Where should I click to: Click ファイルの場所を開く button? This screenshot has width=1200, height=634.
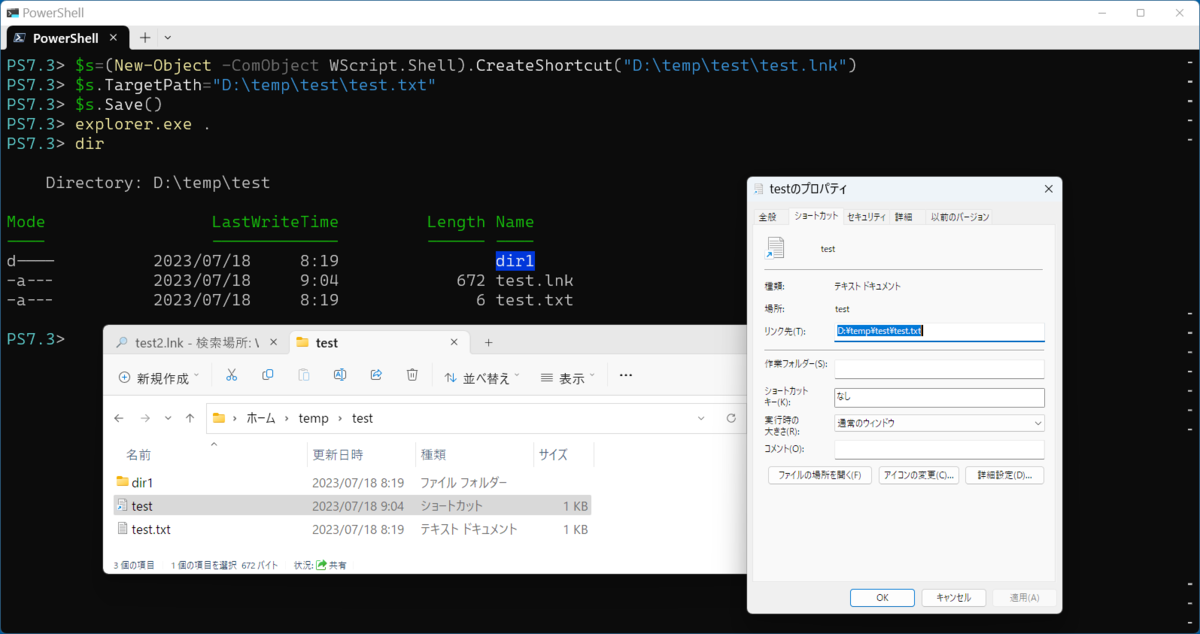tap(821, 475)
